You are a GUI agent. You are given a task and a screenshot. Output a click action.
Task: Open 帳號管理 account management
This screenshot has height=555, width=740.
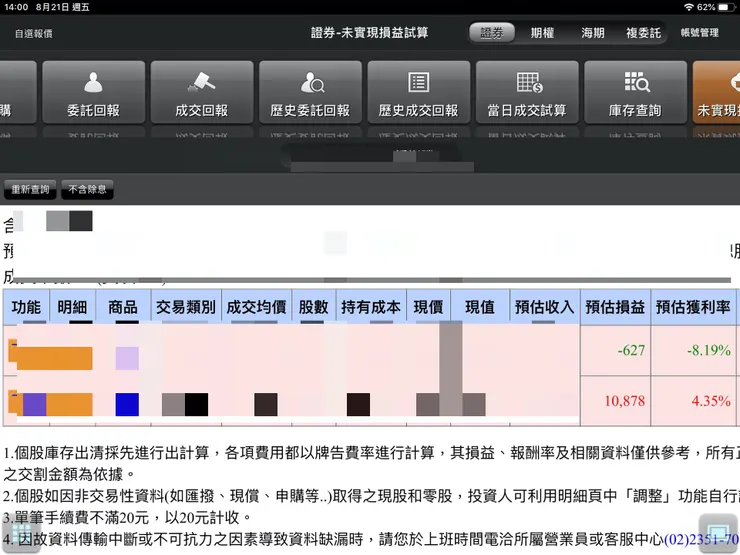[x=699, y=33]
